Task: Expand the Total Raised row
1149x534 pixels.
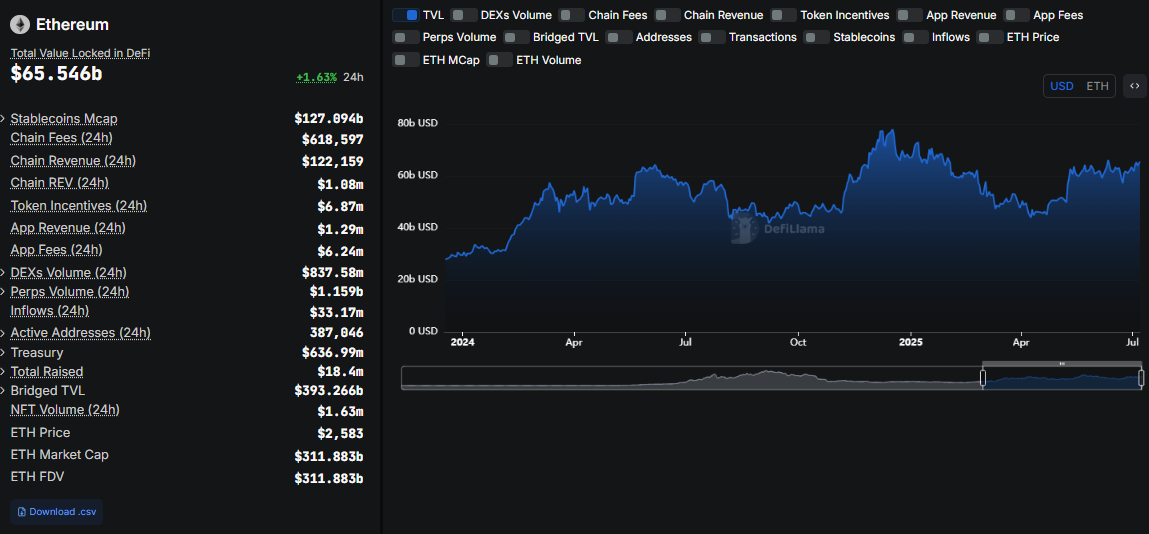Action: [4, 371]
